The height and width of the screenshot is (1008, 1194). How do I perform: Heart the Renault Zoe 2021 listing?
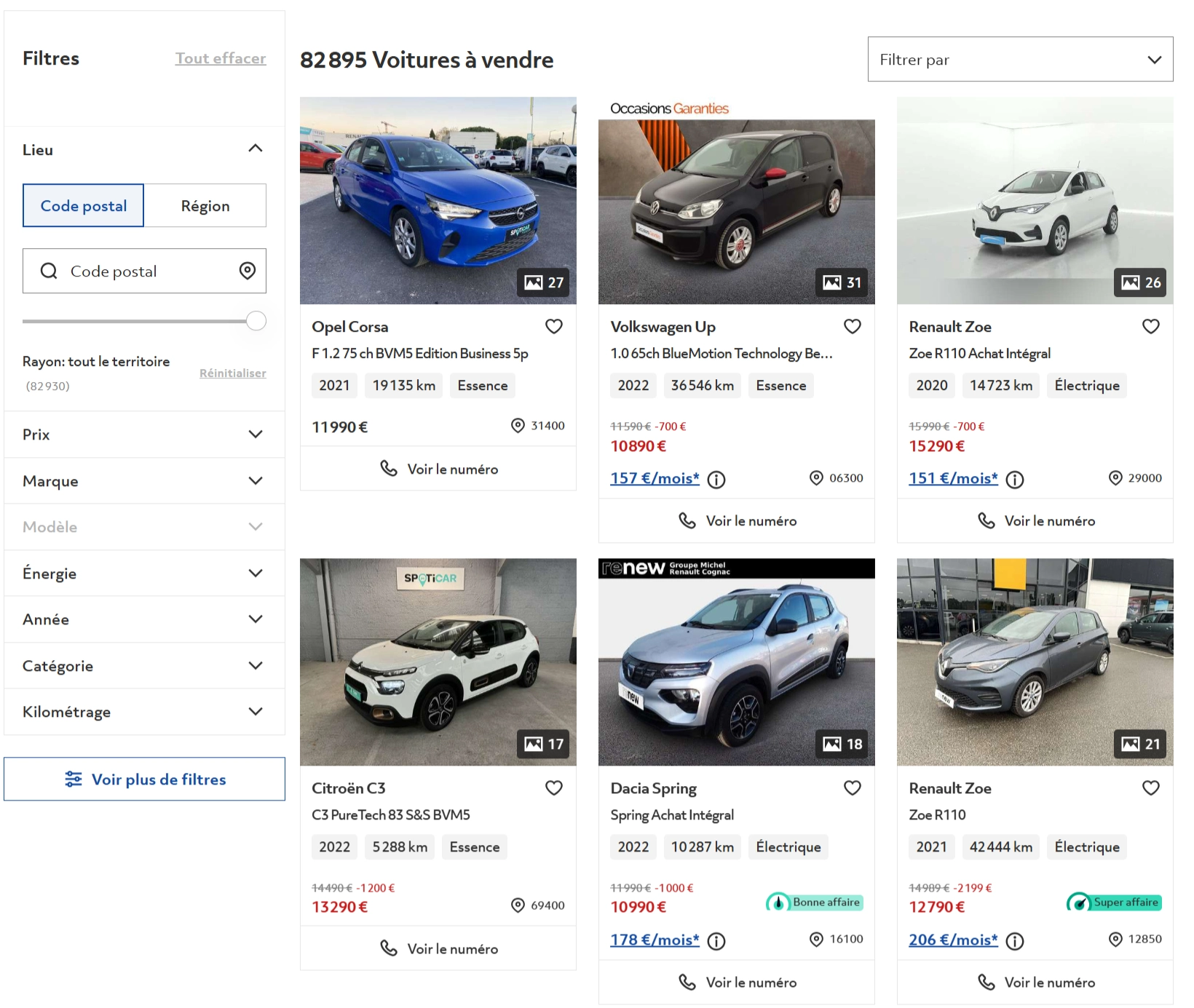(1151, 788)
